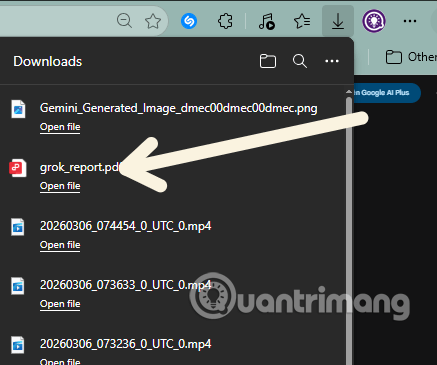Image resolution: width=437 pixels, height=365 pixels.
Task: Select Gemini_Generated_Image_dmec00dmec00dmec.png file name
Action: click(179, 109)
